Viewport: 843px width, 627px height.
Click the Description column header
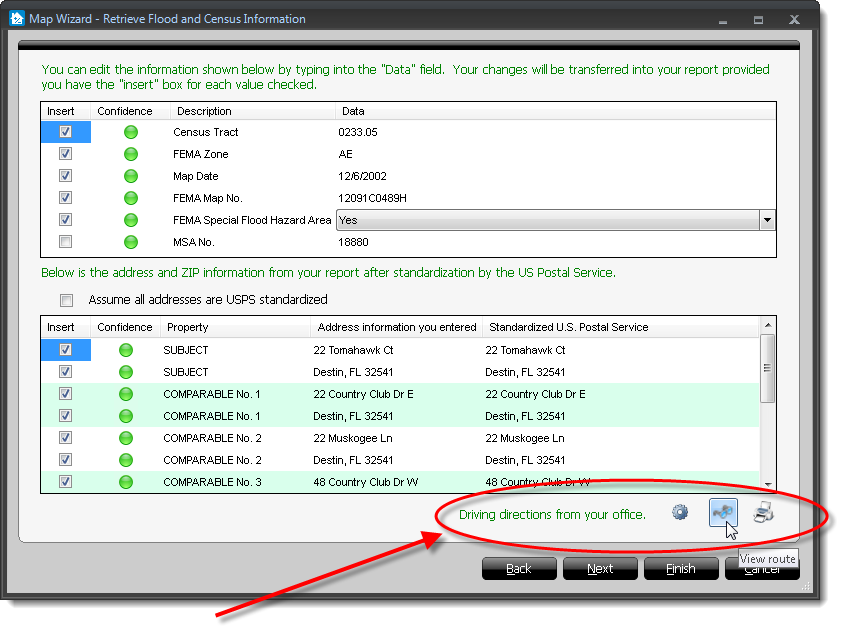tap(203, 111)
